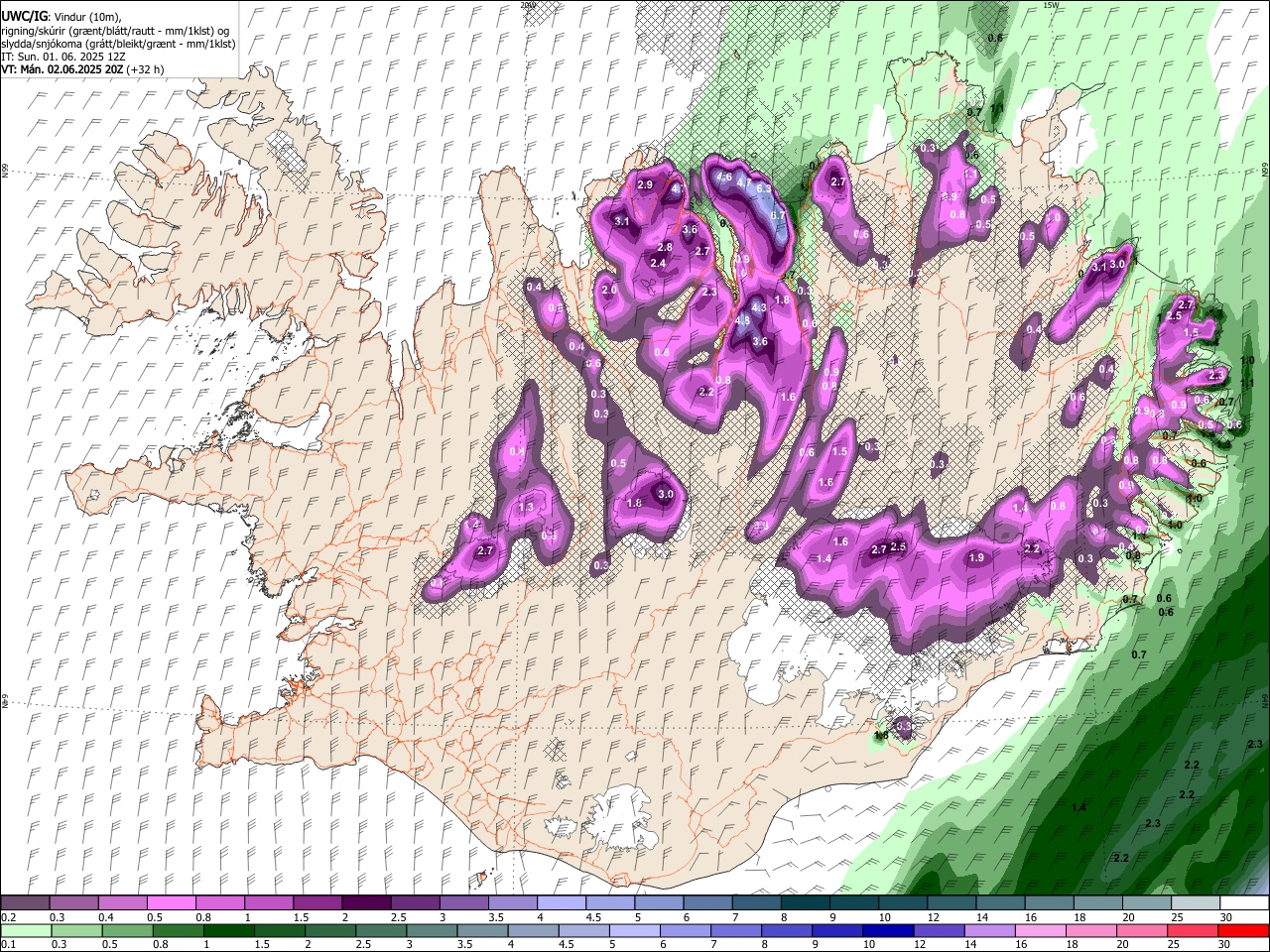This screenshot has height=952, width=1270.
Task: Select the rain-scale swatch for 25 mm
Action: click(x=1193, y=931)
